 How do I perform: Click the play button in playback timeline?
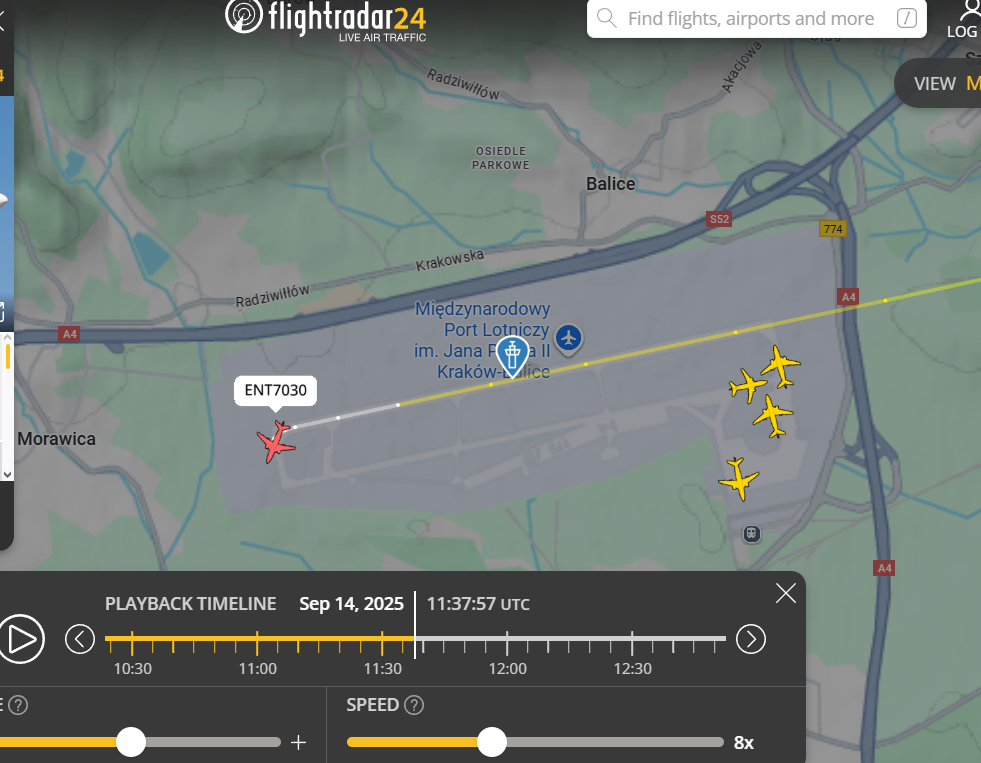pyautogui.click(x=21, y=640)
